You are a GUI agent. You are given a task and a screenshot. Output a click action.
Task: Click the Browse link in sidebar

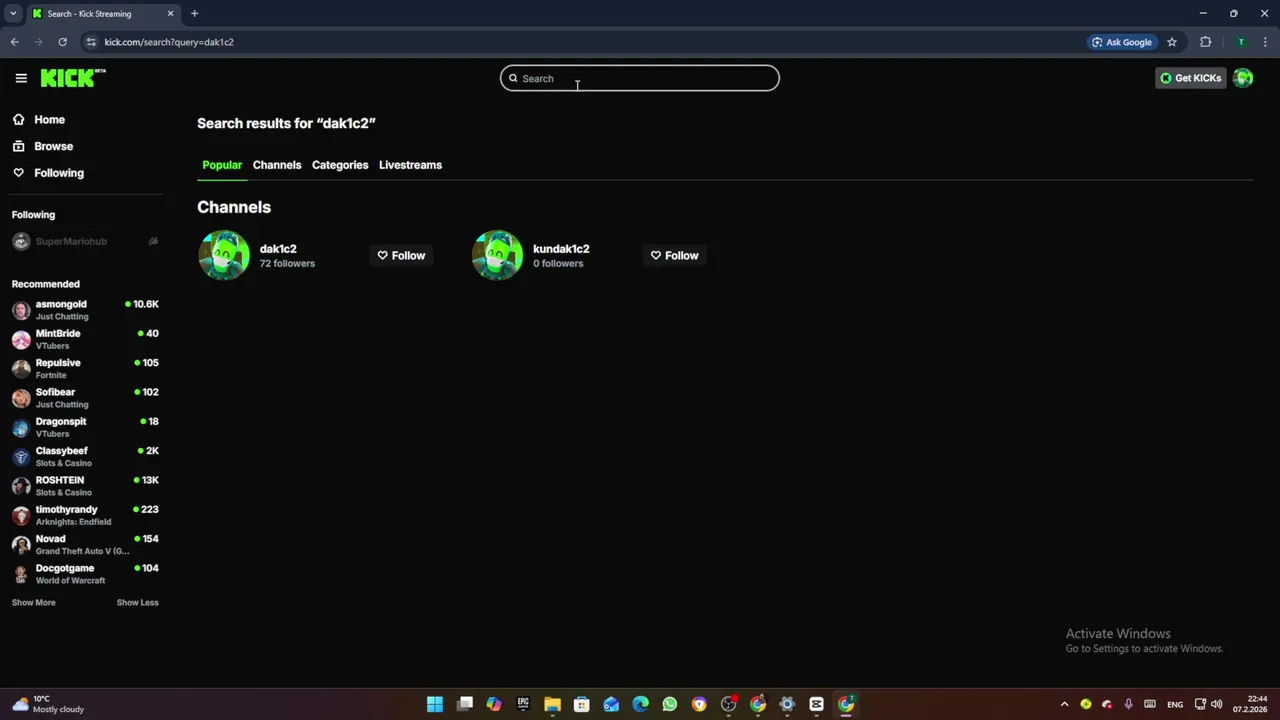tap(53, 146)
